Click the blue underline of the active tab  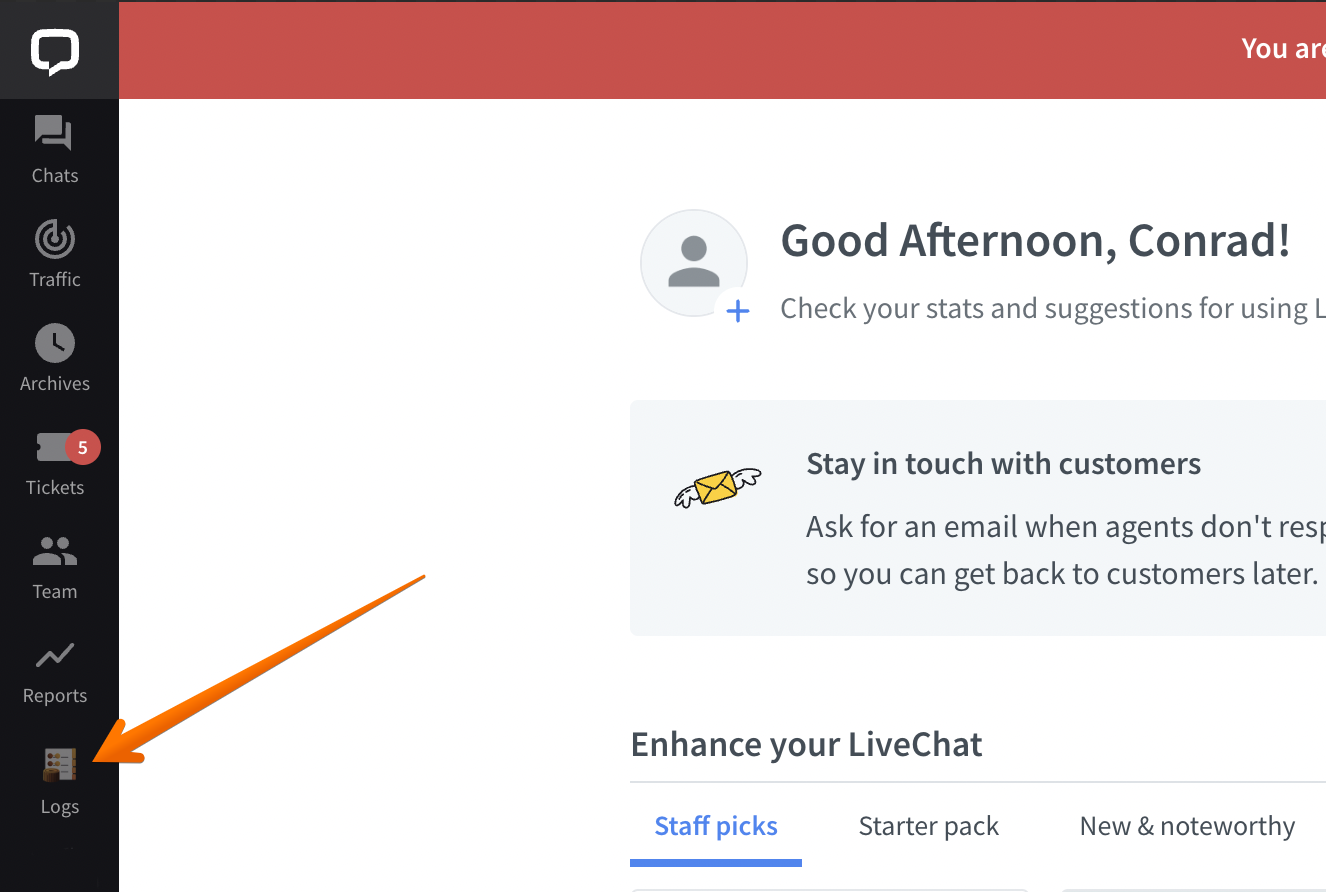(716, 861)
